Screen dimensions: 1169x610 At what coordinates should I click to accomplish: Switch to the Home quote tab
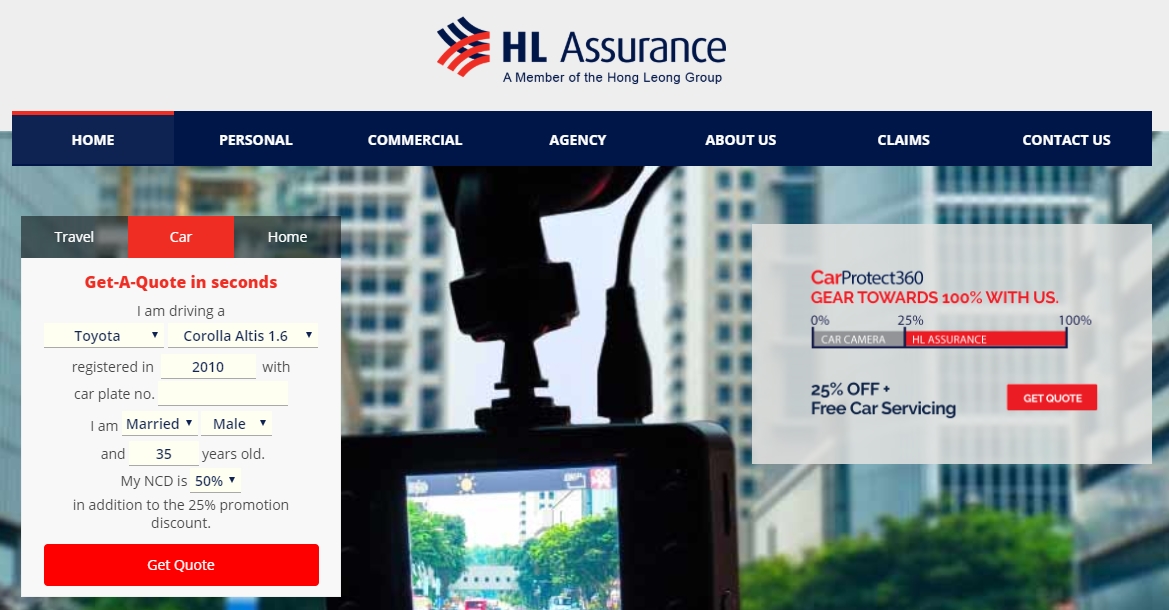[287, 237]
